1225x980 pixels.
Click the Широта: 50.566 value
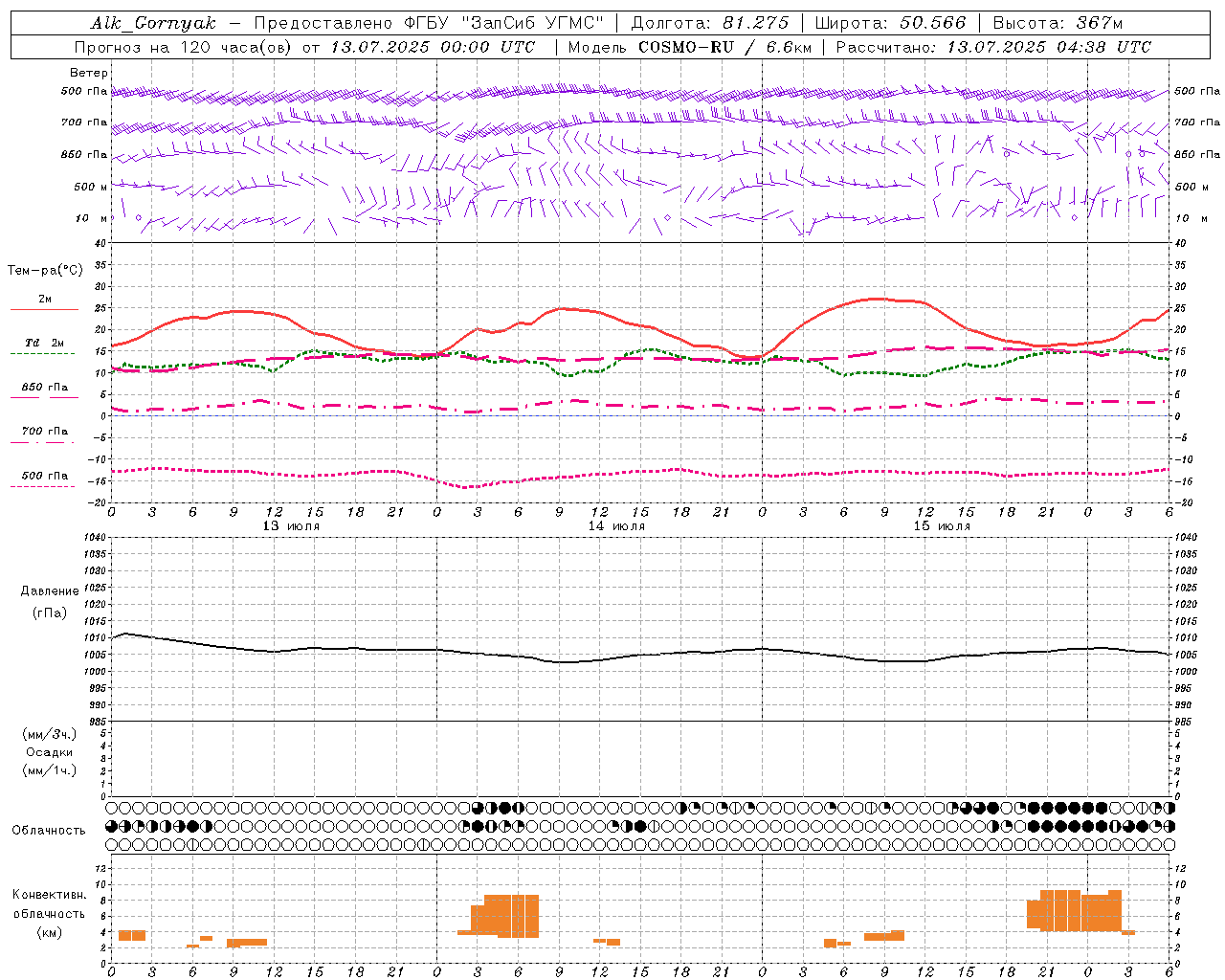891,23
